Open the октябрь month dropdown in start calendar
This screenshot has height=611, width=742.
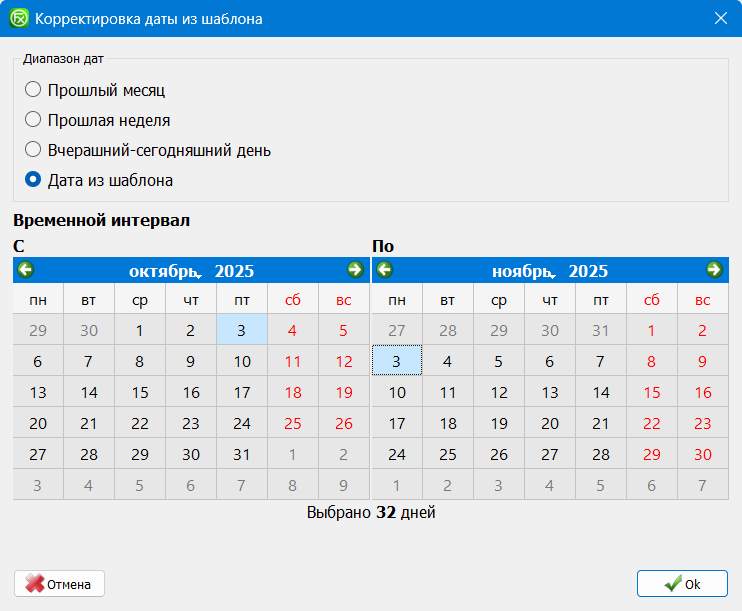coord(166,271)
